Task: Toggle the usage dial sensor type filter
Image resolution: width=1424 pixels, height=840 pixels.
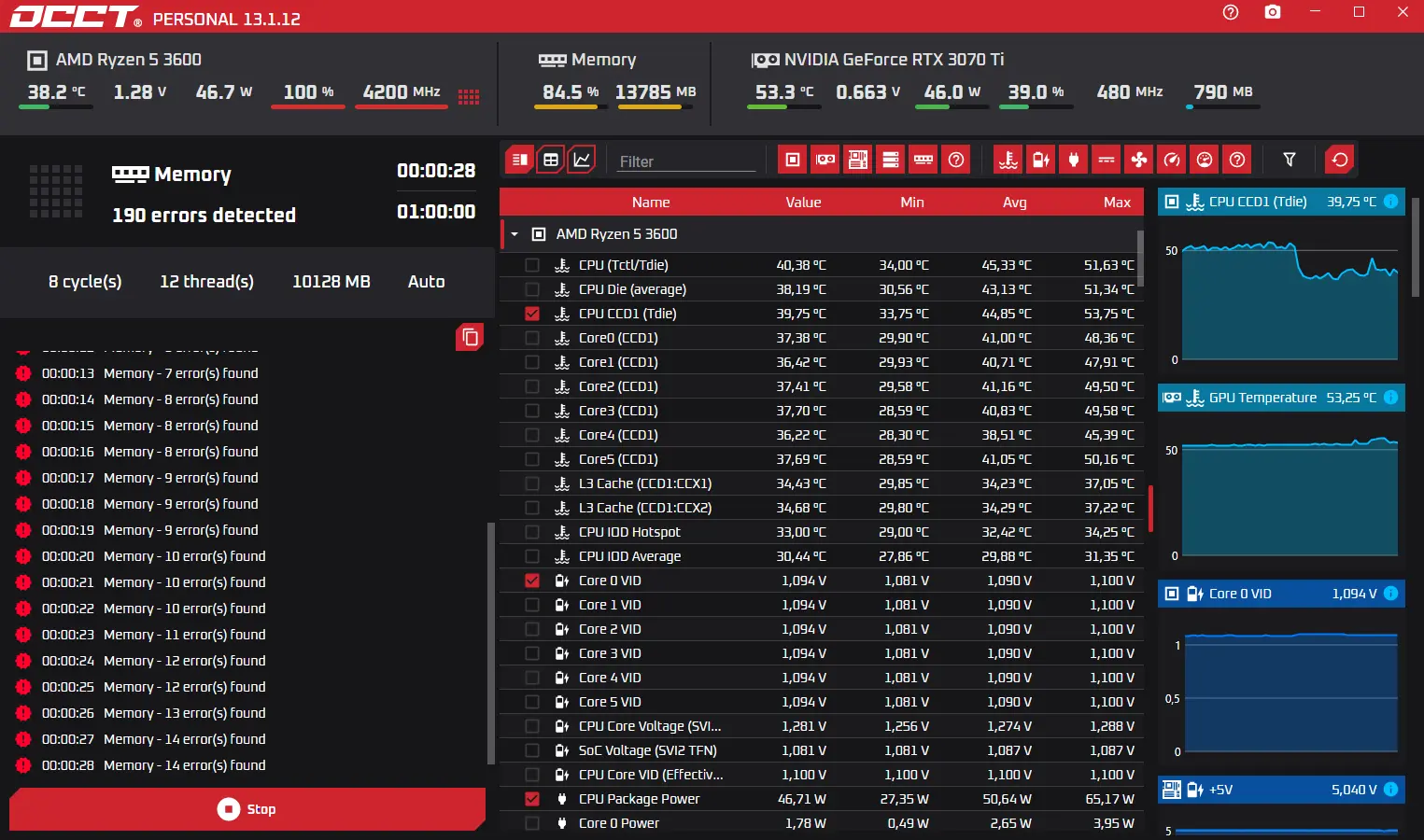Action: point(1205,160)
